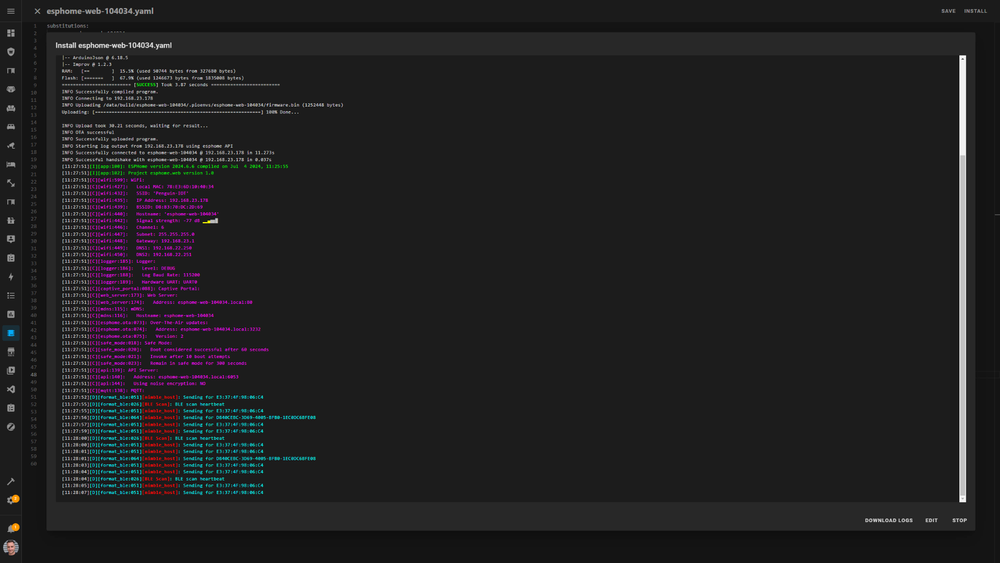Open the HACS store icon
Screen dimensions: 1000x563
click(x=11, y=352)
